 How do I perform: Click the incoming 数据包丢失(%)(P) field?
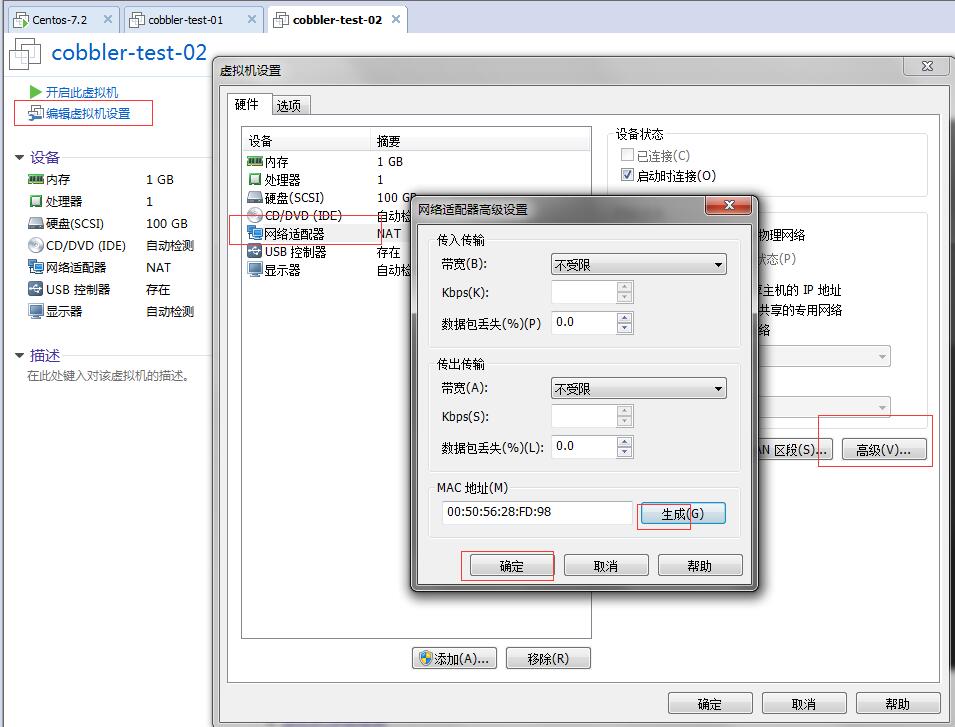(584, 322)
